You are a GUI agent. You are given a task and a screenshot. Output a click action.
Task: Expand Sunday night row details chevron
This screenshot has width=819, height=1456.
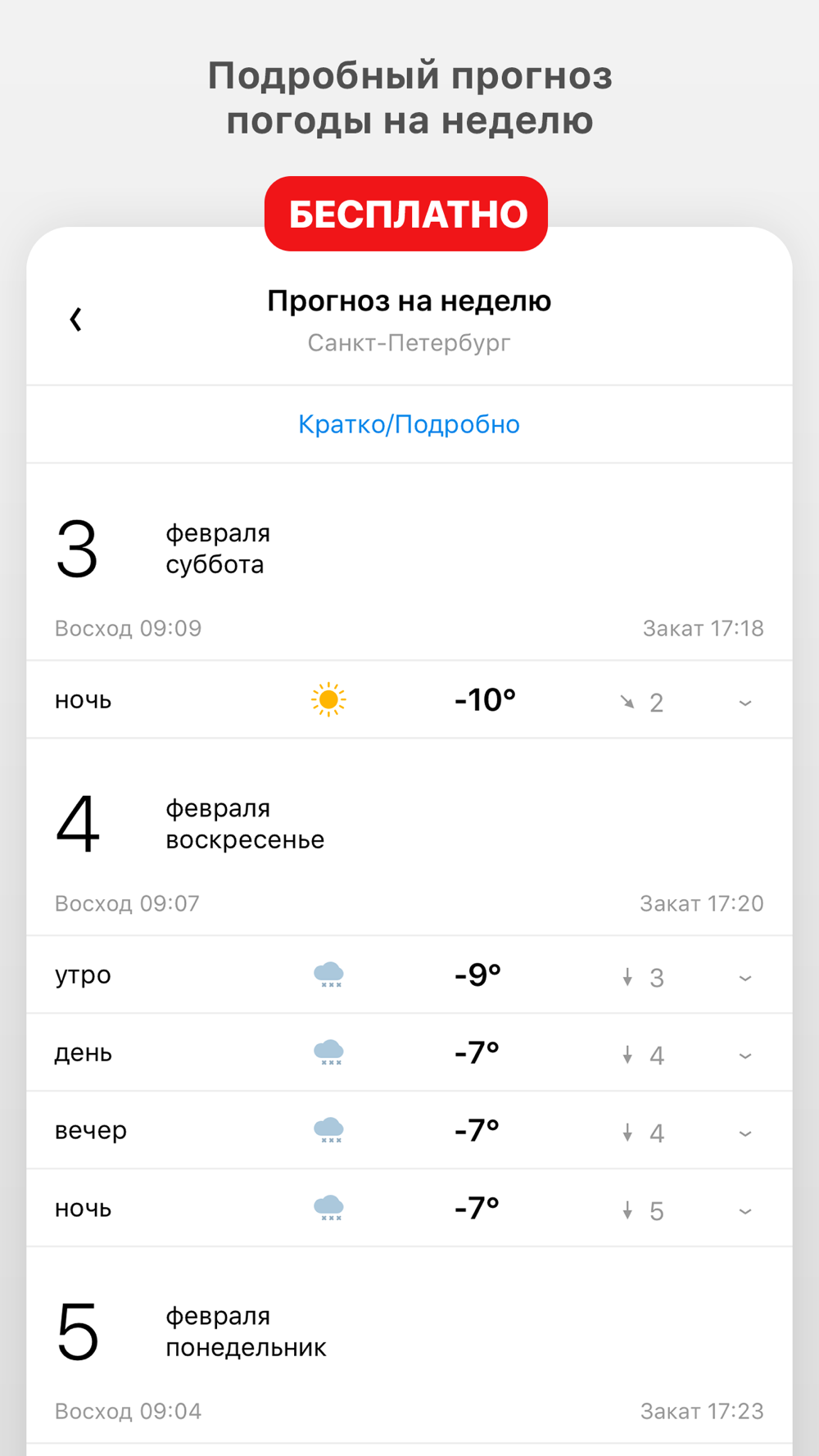745,1211
